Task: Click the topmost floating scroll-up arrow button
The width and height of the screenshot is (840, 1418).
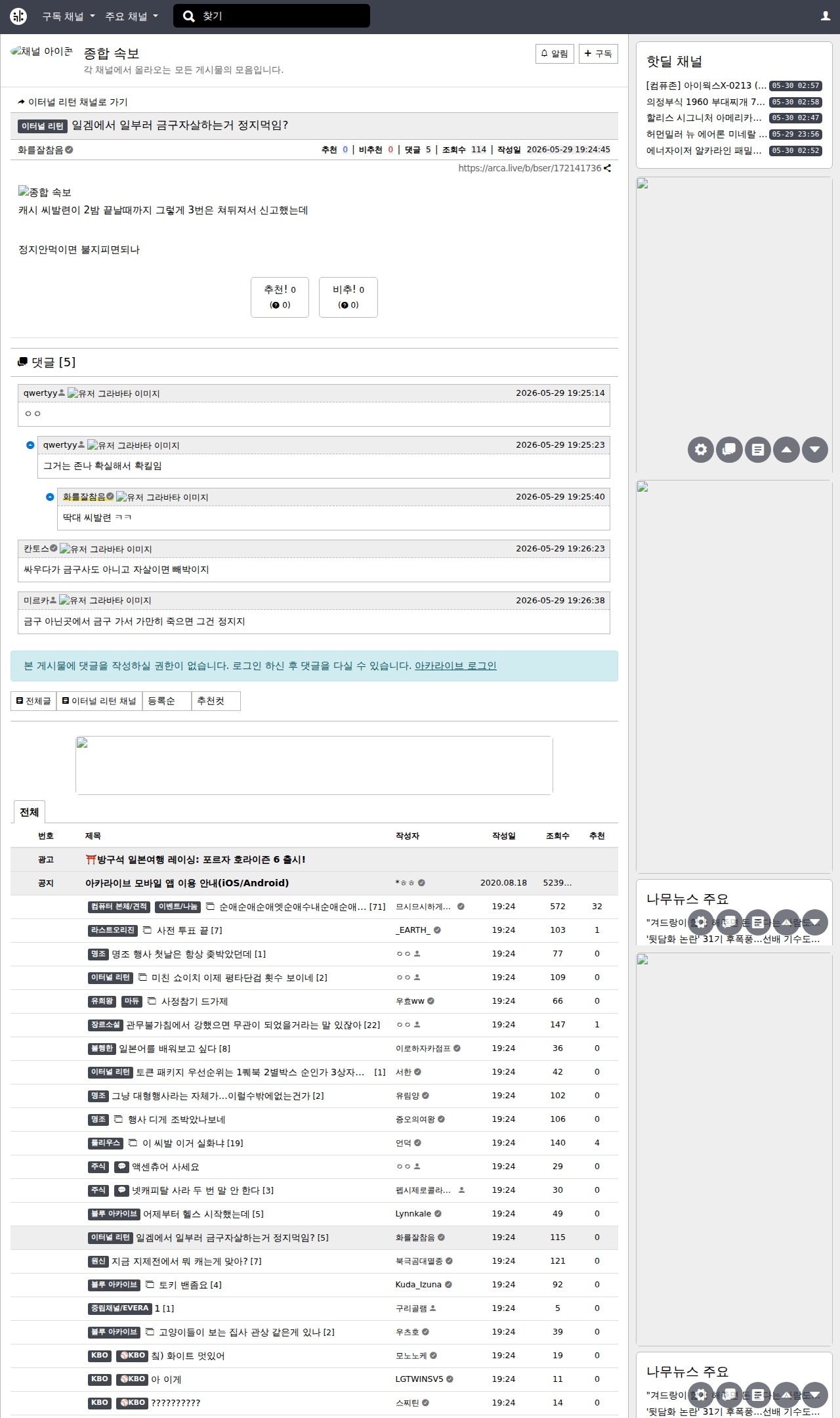Action: click(787, 450)
